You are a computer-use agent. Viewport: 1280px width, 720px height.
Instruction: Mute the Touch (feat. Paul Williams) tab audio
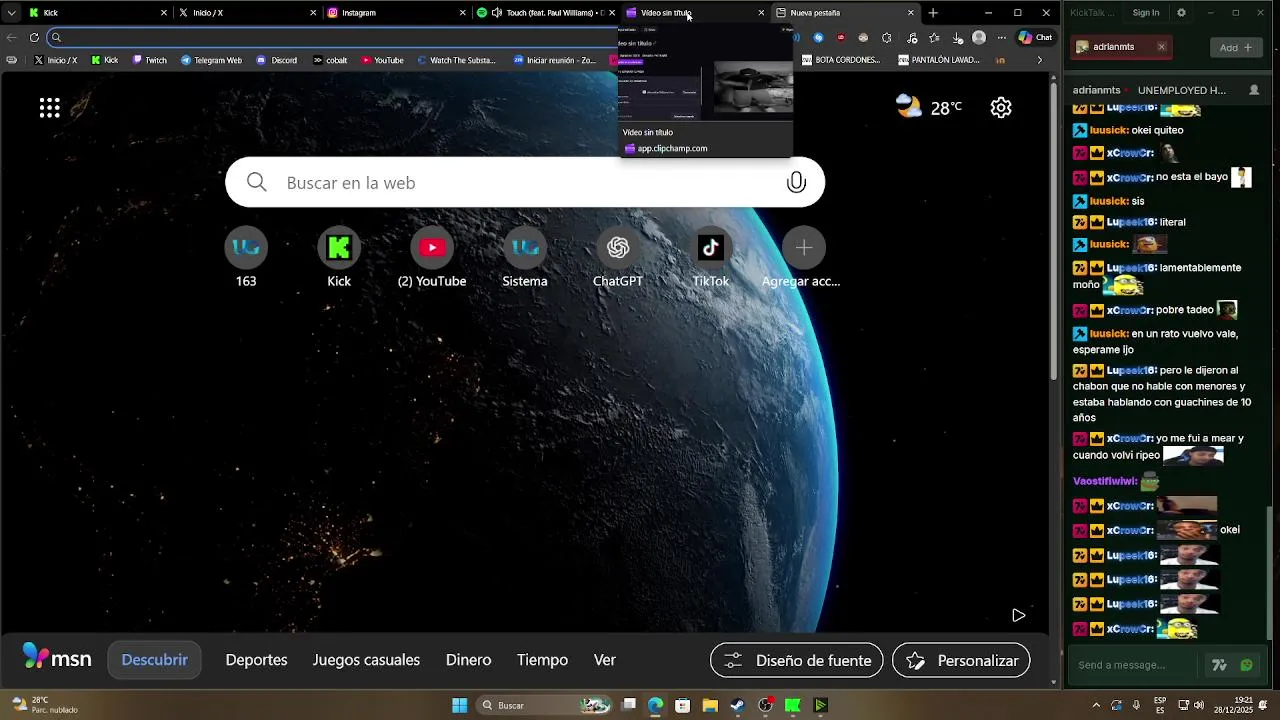pyautogui.click(x=497, y=13)
